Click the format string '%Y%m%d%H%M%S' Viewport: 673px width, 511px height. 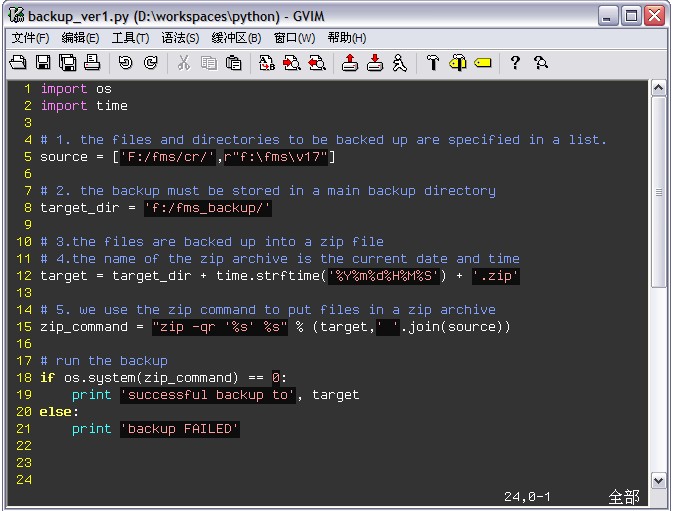(x=384, y=276)
